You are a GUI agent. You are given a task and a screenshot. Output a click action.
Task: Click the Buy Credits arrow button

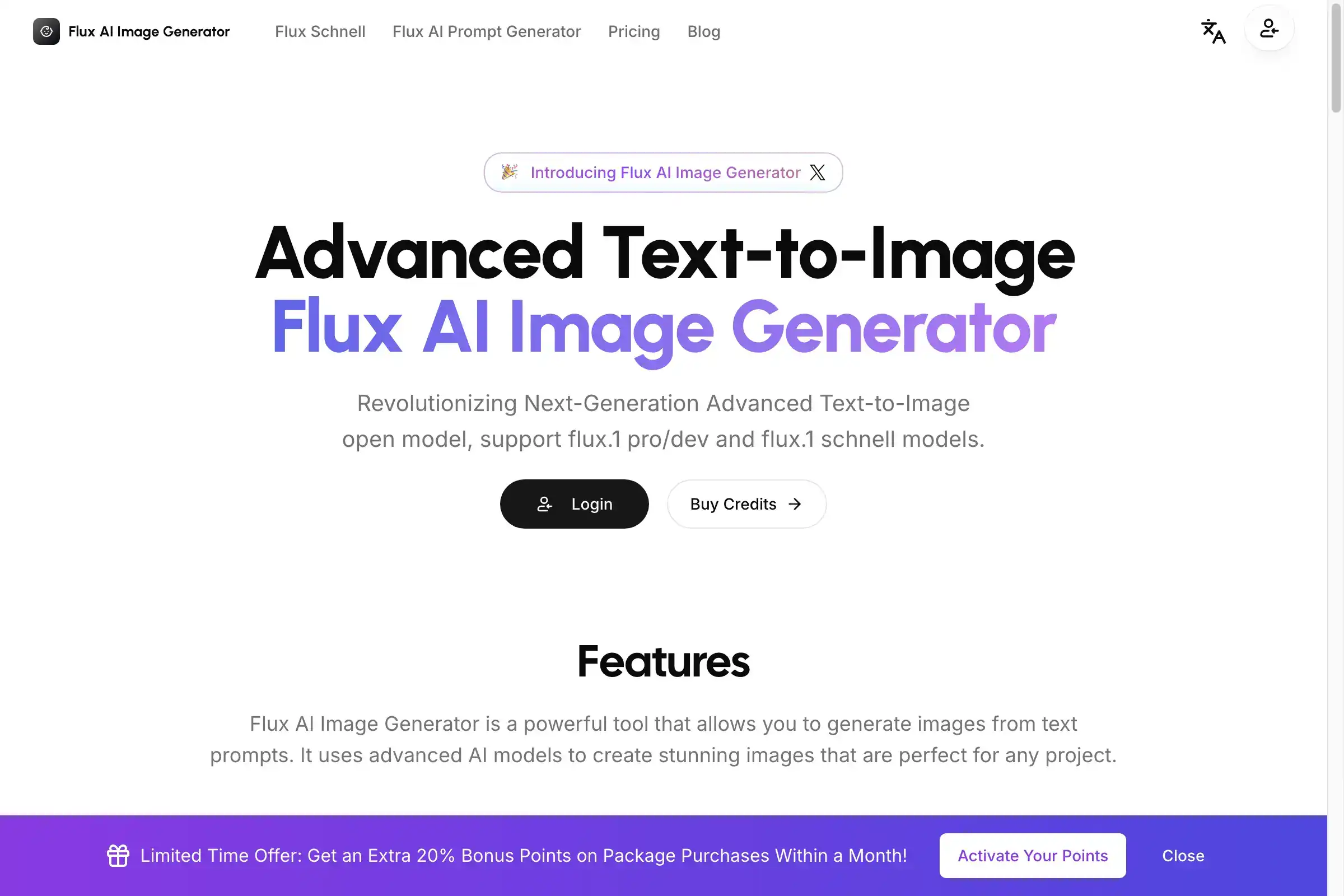[746, 504]
